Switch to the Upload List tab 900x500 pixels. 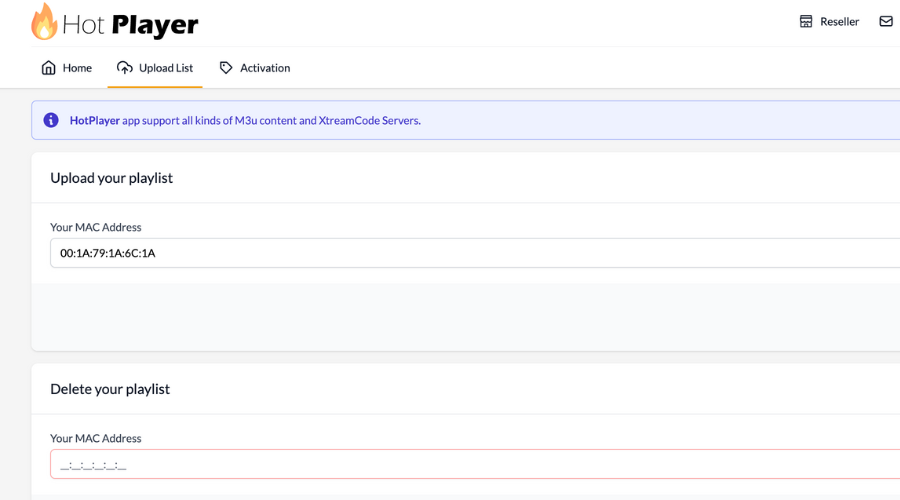click(155, 68)
